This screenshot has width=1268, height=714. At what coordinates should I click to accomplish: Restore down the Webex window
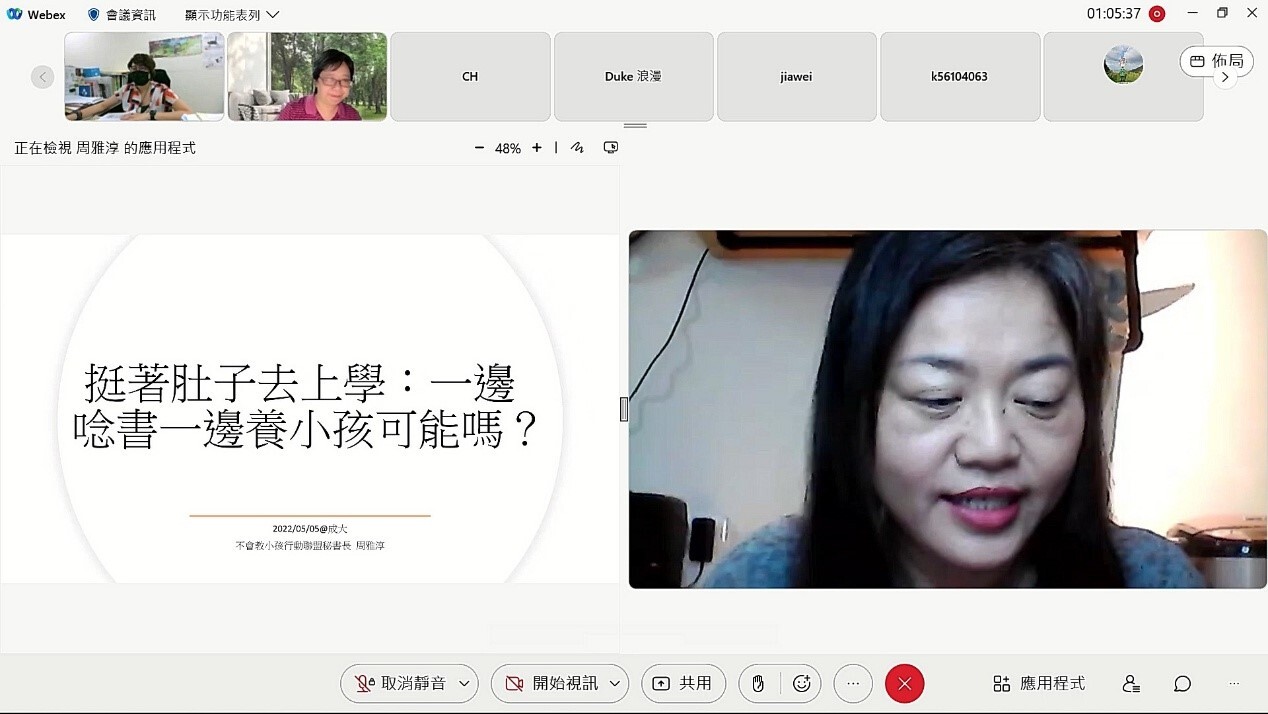[1222, 13]
